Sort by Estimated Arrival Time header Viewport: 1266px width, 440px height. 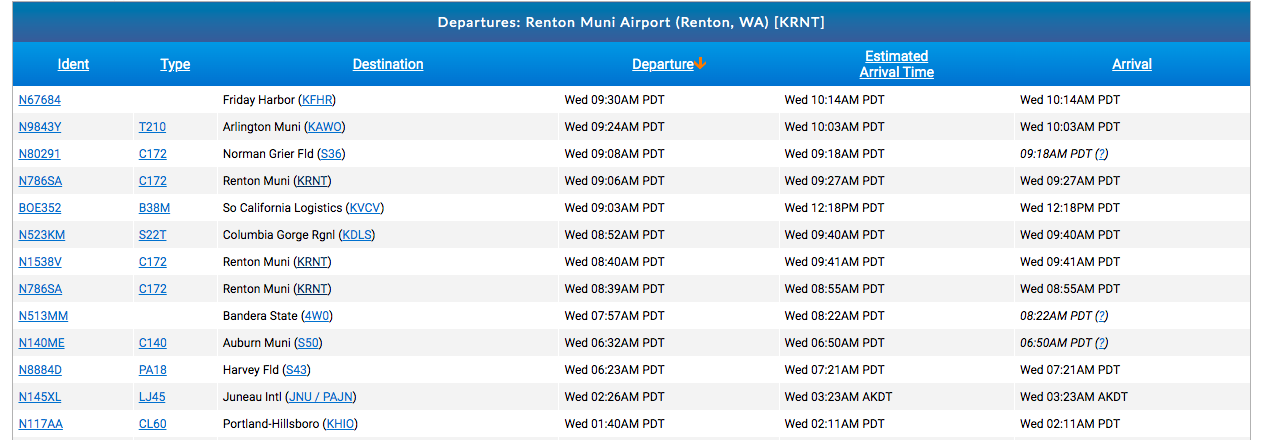(896, 64)
